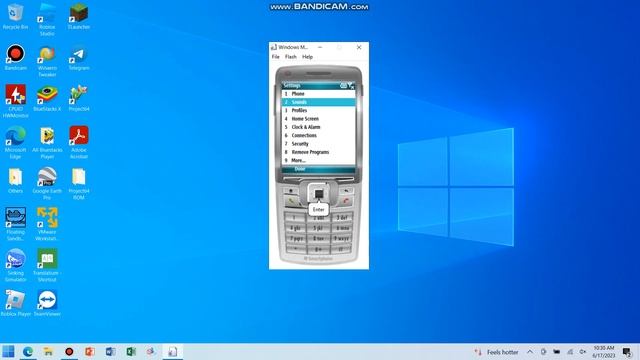Select Project64 desktop shortcut

pos(79,98)
